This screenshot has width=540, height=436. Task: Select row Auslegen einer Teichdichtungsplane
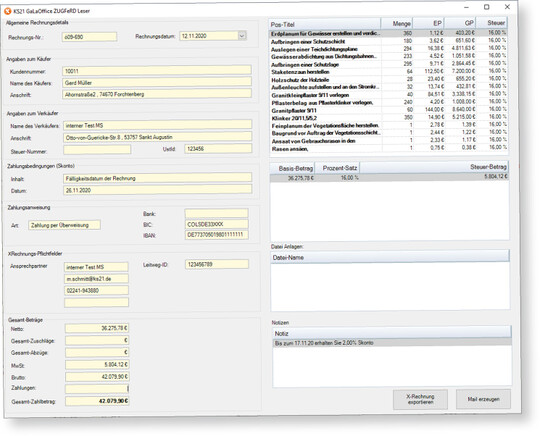[388, 49]
